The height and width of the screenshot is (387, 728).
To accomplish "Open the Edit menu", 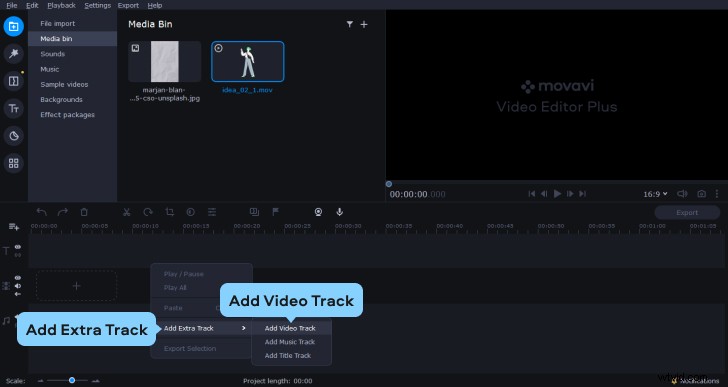I will pyautogui.click(x=32, y=6).
